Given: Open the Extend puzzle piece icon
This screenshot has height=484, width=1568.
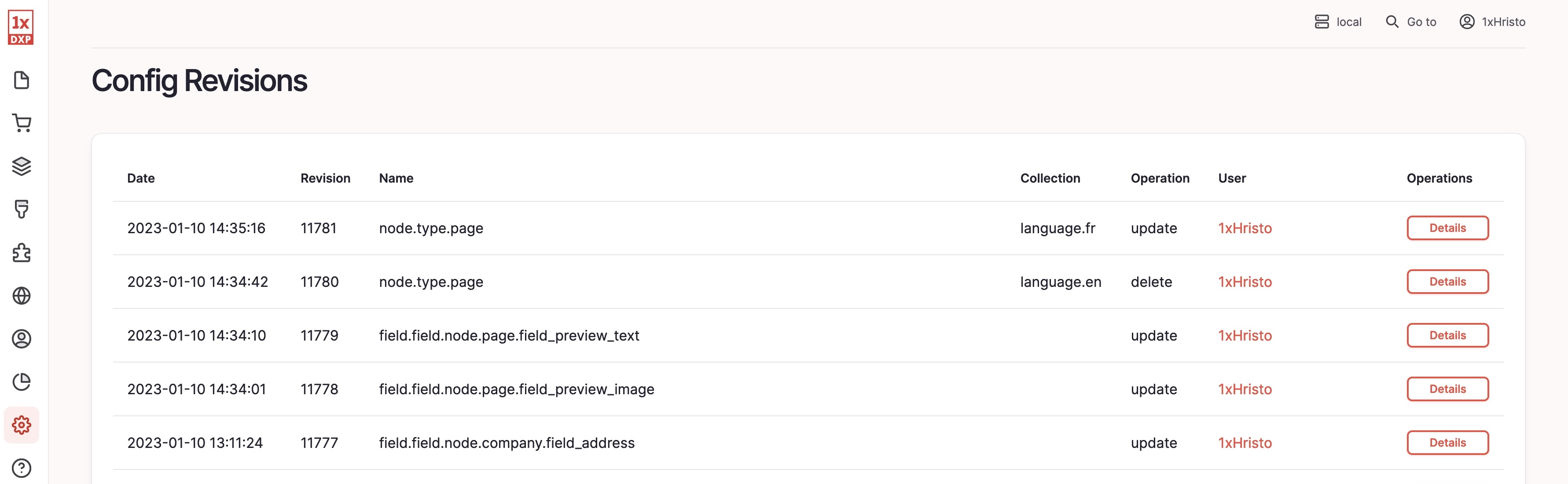Looking at the screenshot, I should [x=21, y=253].
